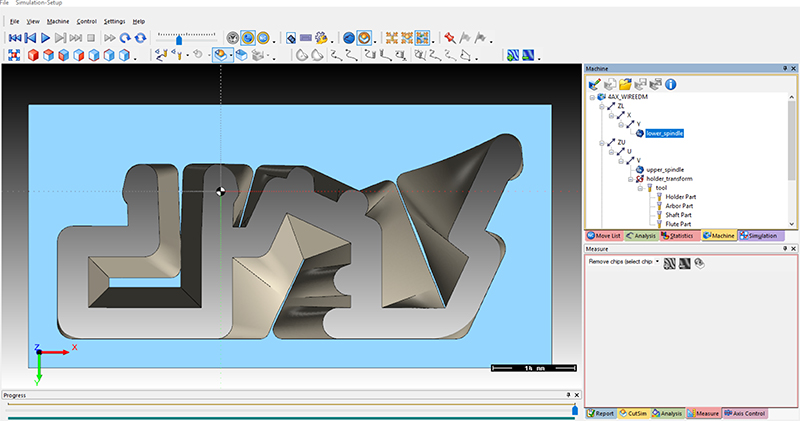800x421 pixels.
Task: Open the Machine menu
Action: [x=57, y=21]
